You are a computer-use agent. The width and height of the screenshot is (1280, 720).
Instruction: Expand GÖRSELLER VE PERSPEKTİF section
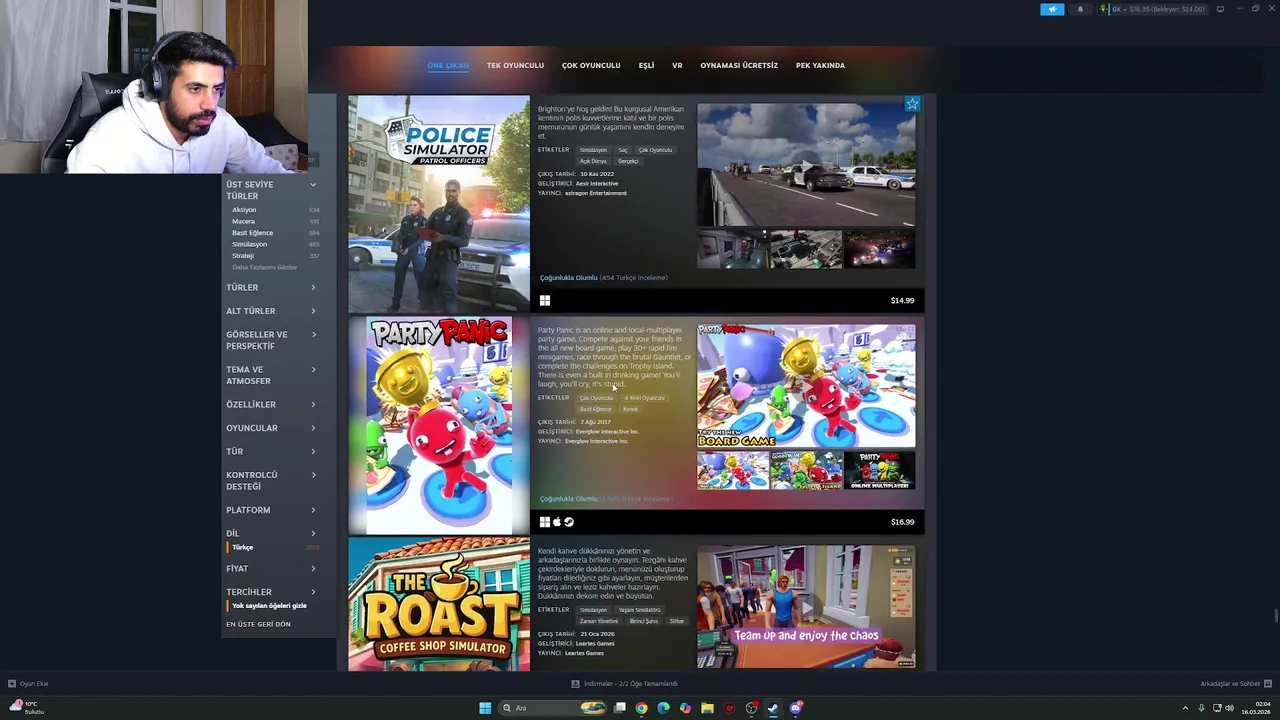(271, 340)
